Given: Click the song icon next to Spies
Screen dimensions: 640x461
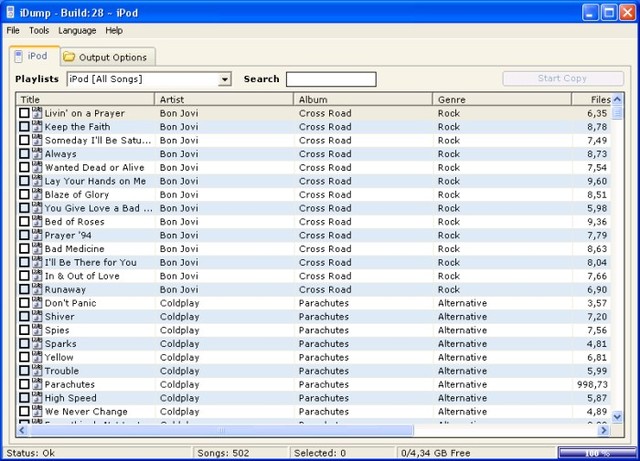Looking at the screenshot, I should coord(37,330).
